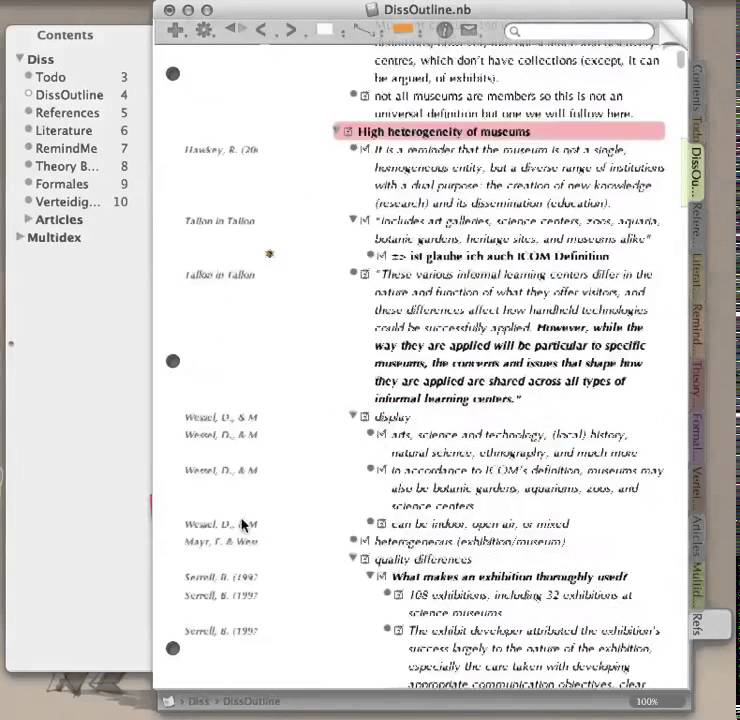This screenshot has height=720, width=740.
Task: Go to next page with right chevron
Action: (291, 30)
